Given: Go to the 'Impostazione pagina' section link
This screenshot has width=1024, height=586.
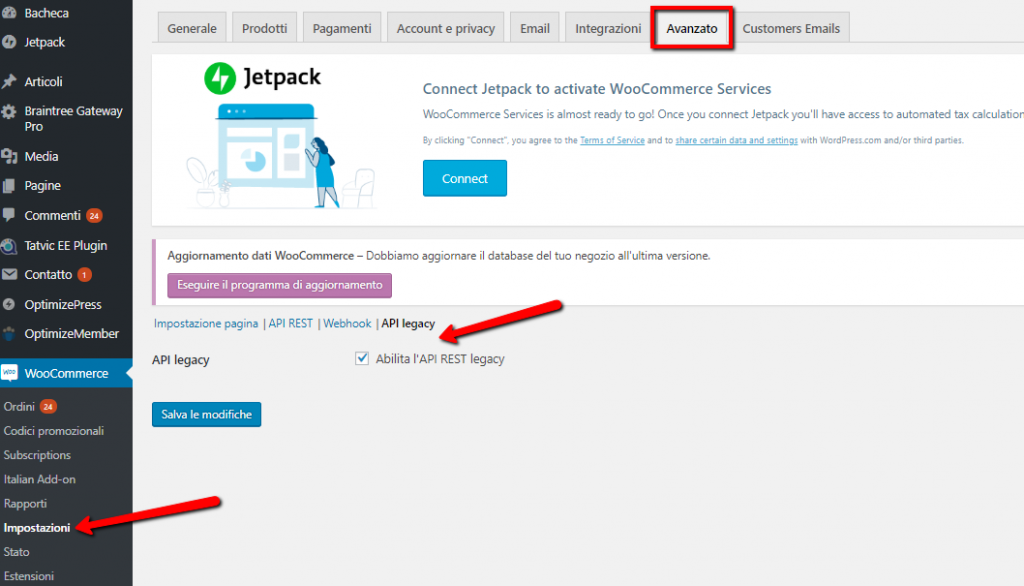Looking at the screenshot, I should pos(206,323).
